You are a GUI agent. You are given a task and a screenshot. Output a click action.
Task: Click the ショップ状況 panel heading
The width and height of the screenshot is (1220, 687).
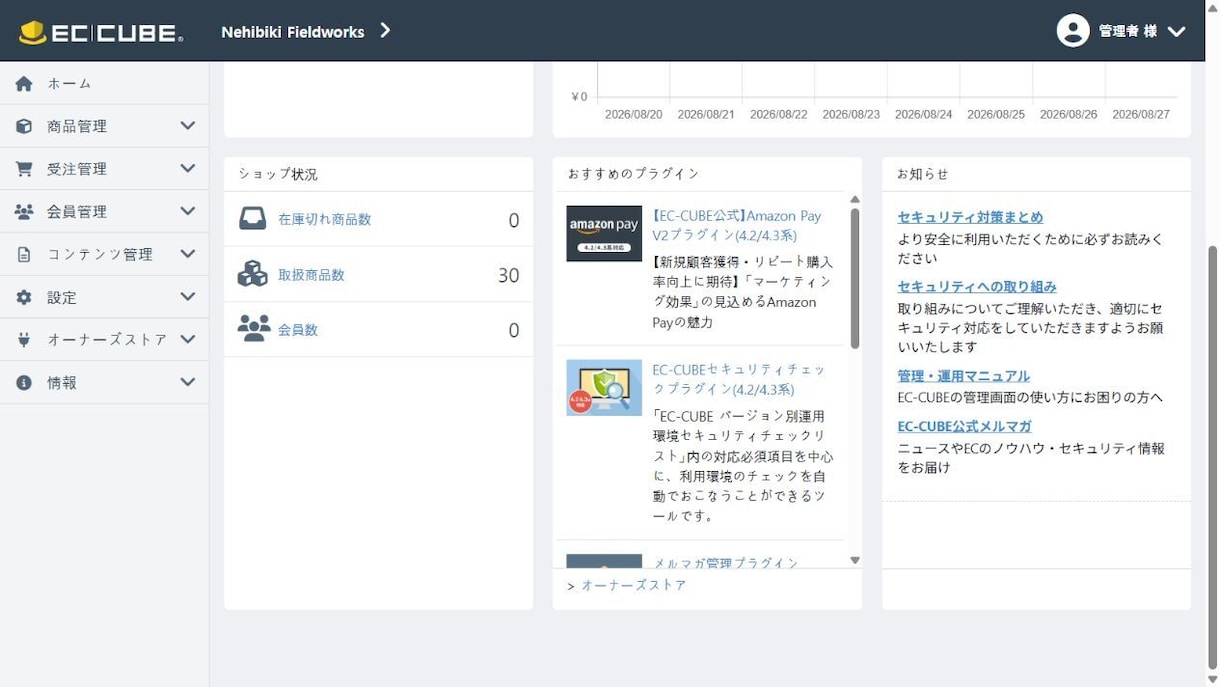coord(278,174)
